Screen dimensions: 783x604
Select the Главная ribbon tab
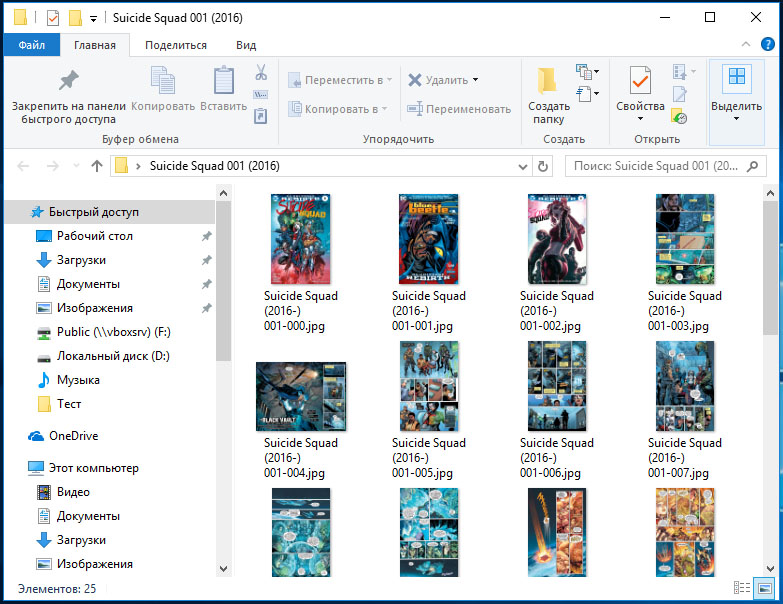pos(95,45)
